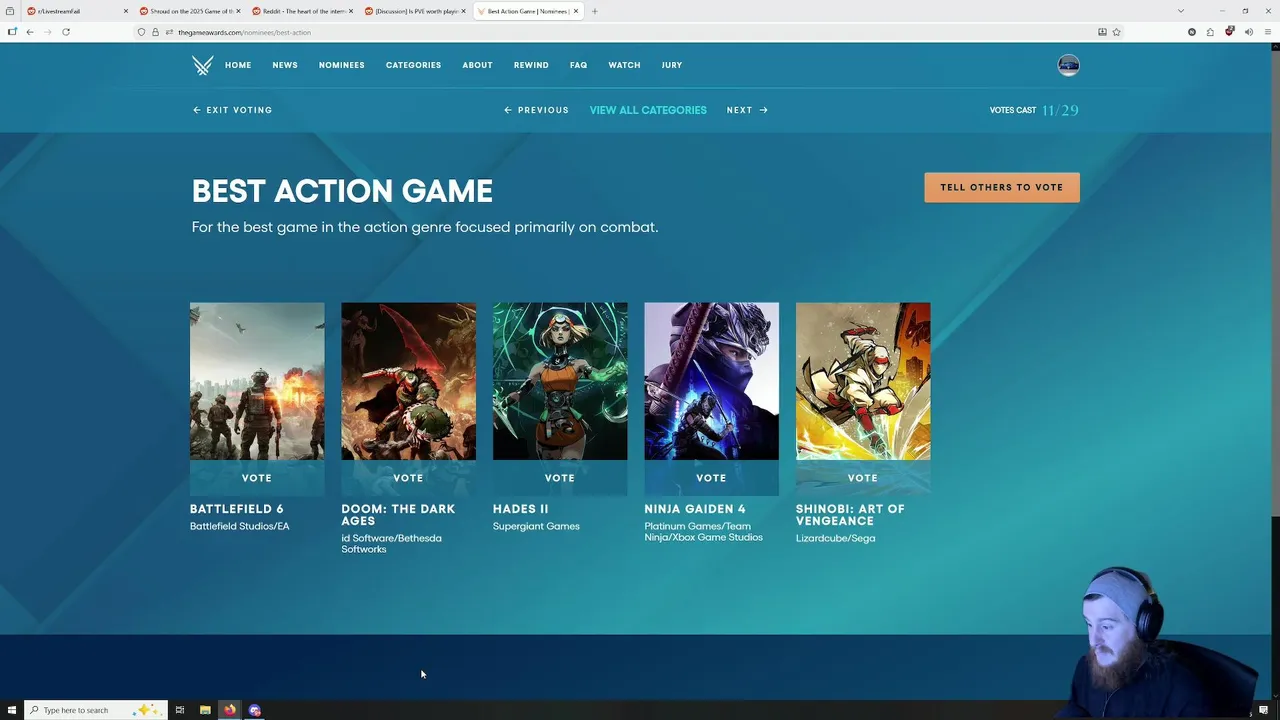Screen dimensions: 1280x720
Task: Click TELL OTHERS TO VOTE button
Action: pyautogui.click(x=1002, y=187)
